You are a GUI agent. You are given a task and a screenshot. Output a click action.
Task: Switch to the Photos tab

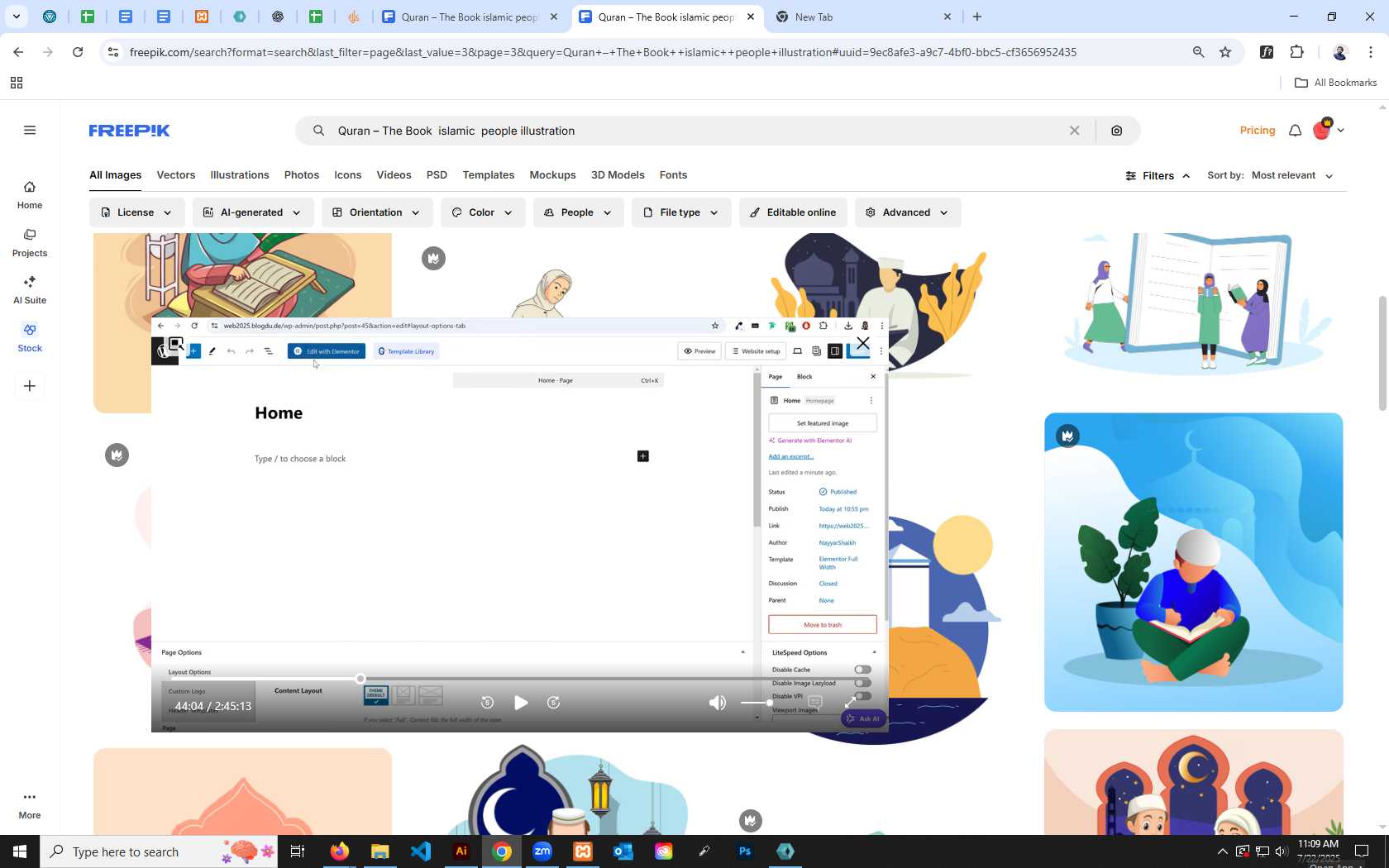(x=302, y=175)
